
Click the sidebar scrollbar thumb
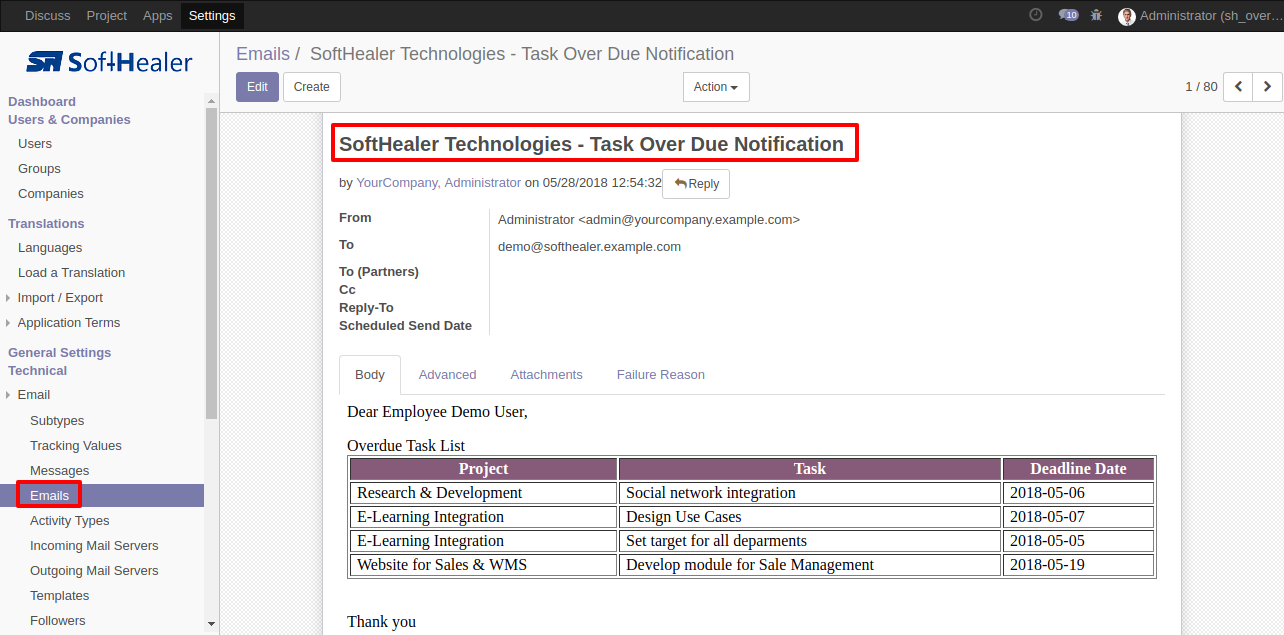(x=211, y=262)
